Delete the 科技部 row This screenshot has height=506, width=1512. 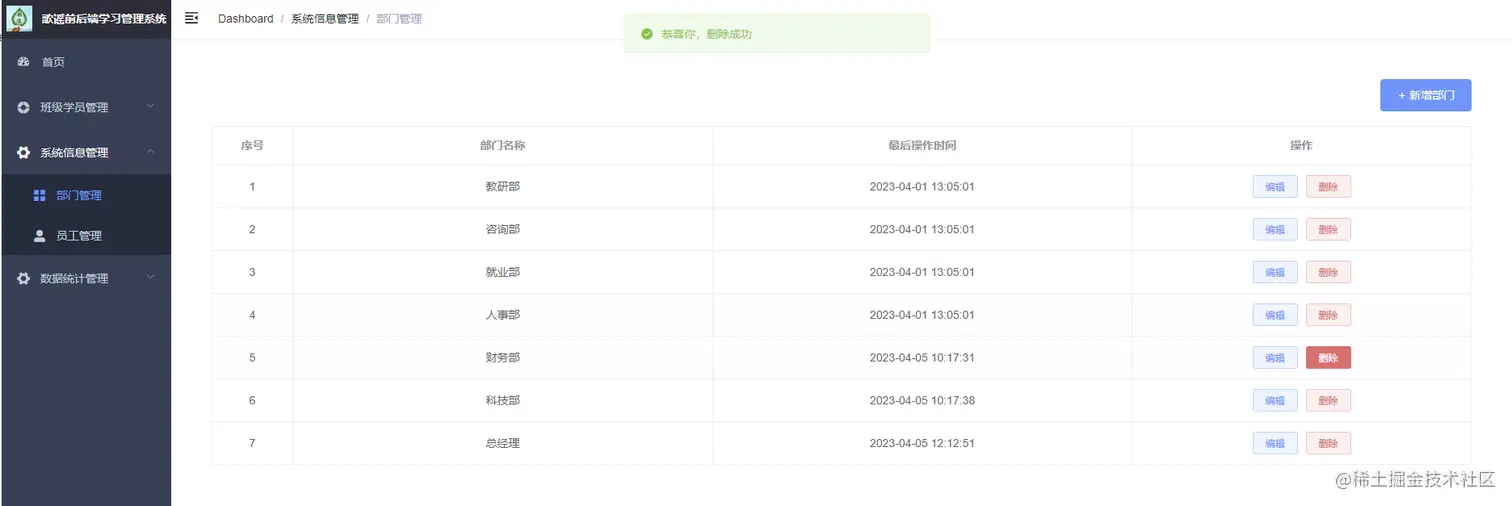tap(1328, 400)
